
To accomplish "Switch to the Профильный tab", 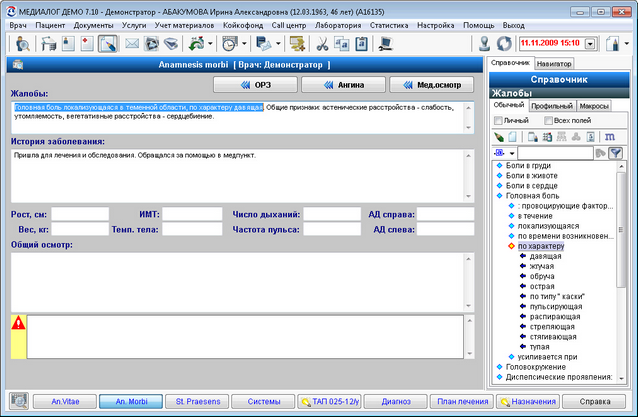I will click(552, 106).
